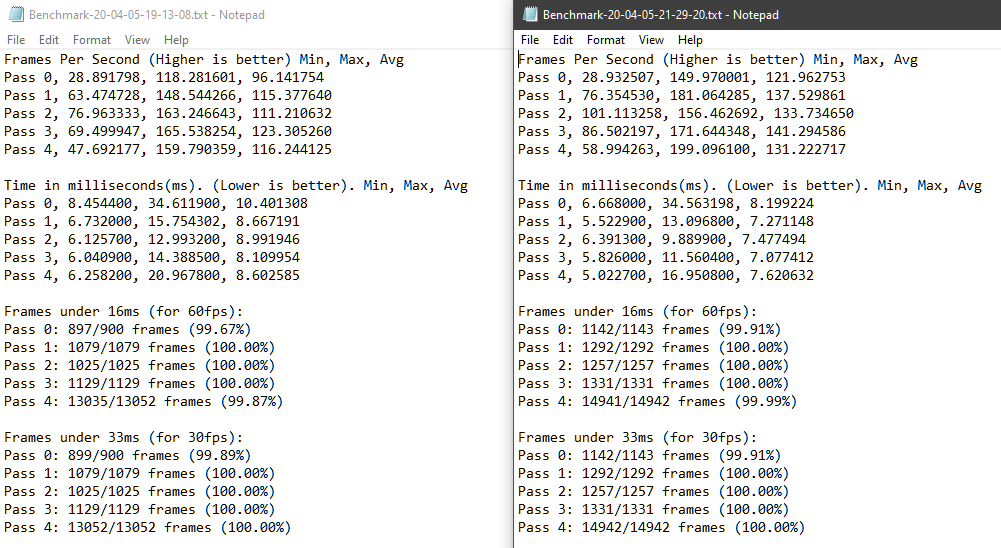Place cursor on left window's 96.141754 value
This screenshot has width=1001, height=548.
[287, 78]
